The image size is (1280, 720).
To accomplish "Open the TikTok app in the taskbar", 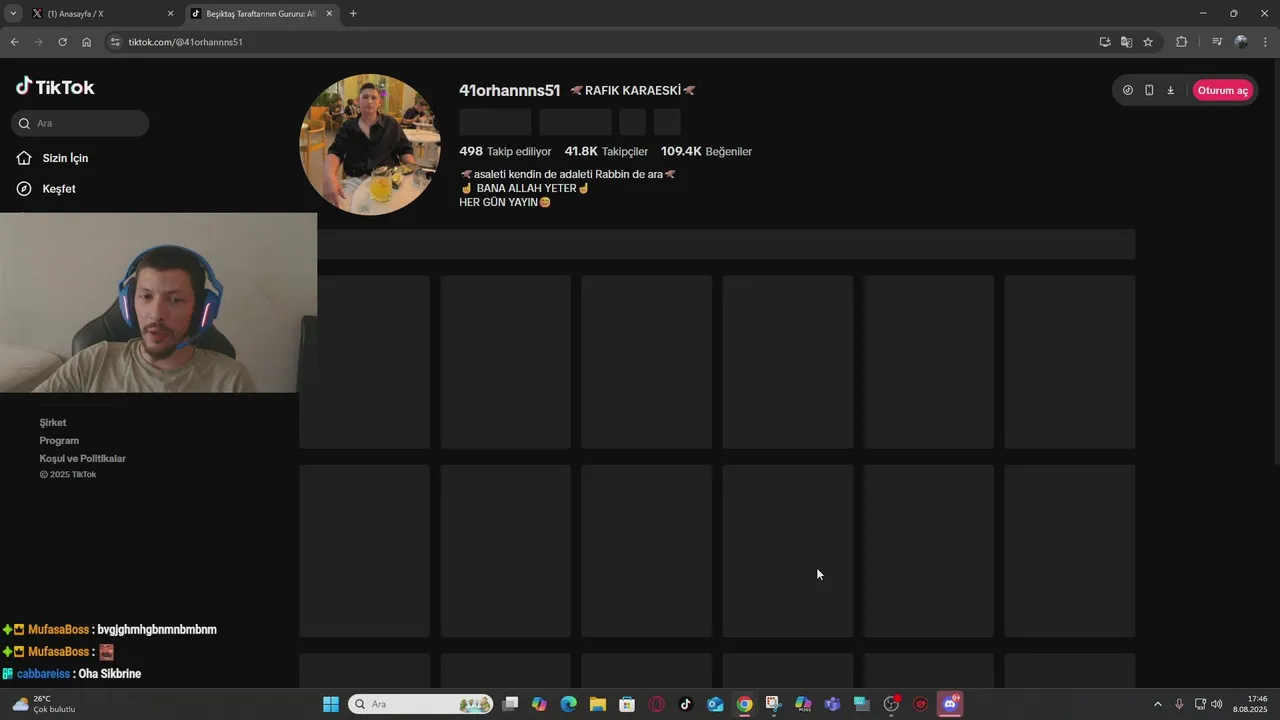I will [686, 704].
